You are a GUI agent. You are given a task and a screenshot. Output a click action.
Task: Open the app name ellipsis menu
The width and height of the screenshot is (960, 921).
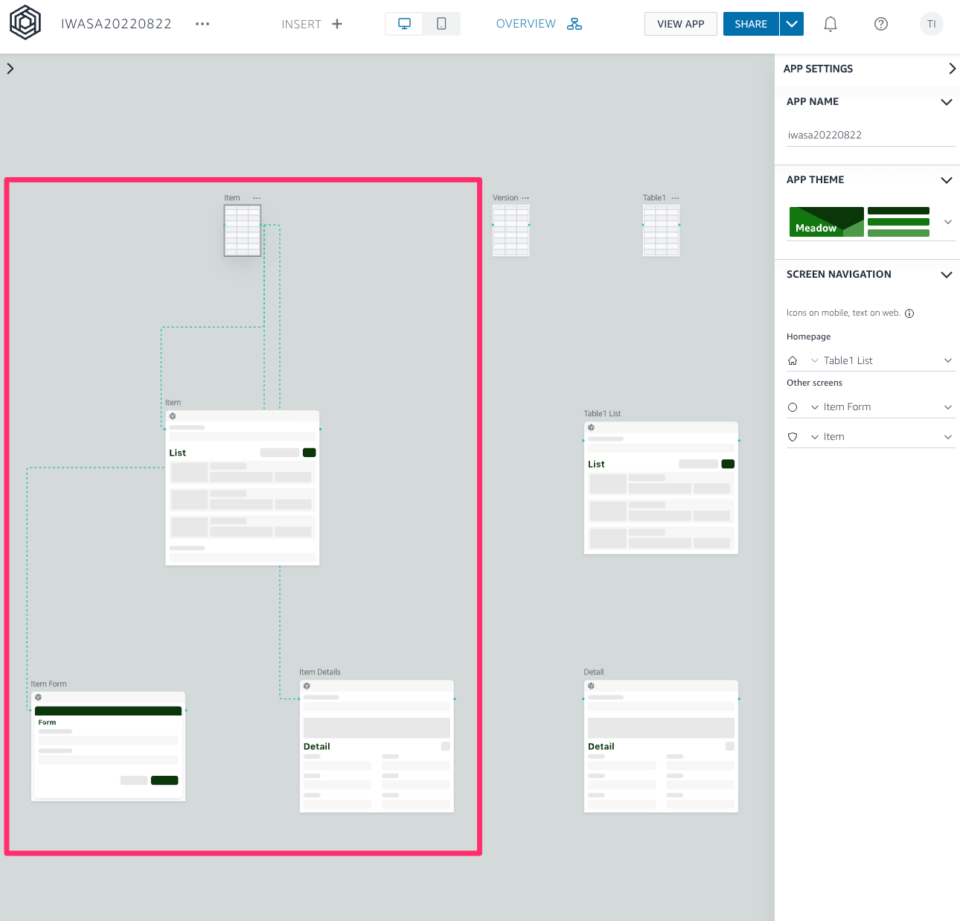203,24
